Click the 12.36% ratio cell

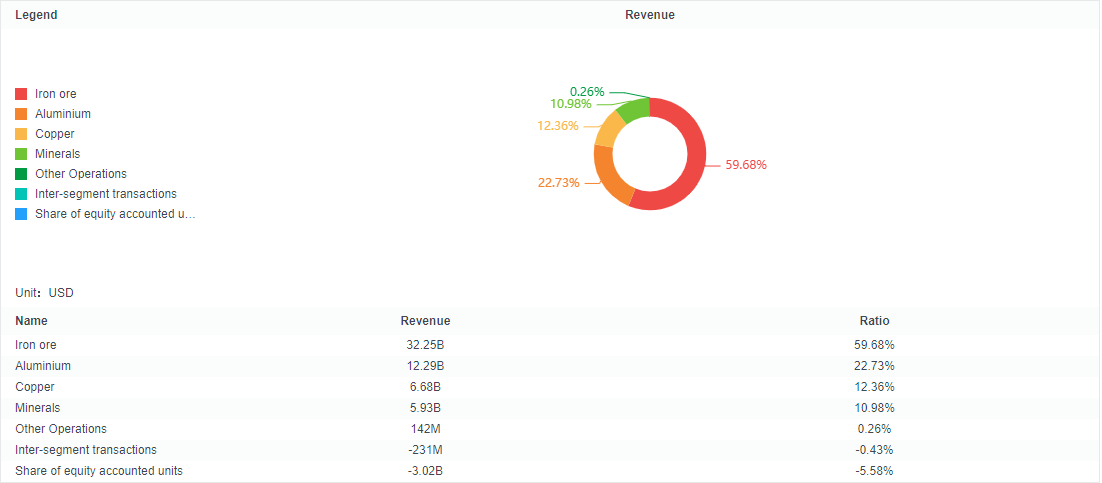point(875,387)
